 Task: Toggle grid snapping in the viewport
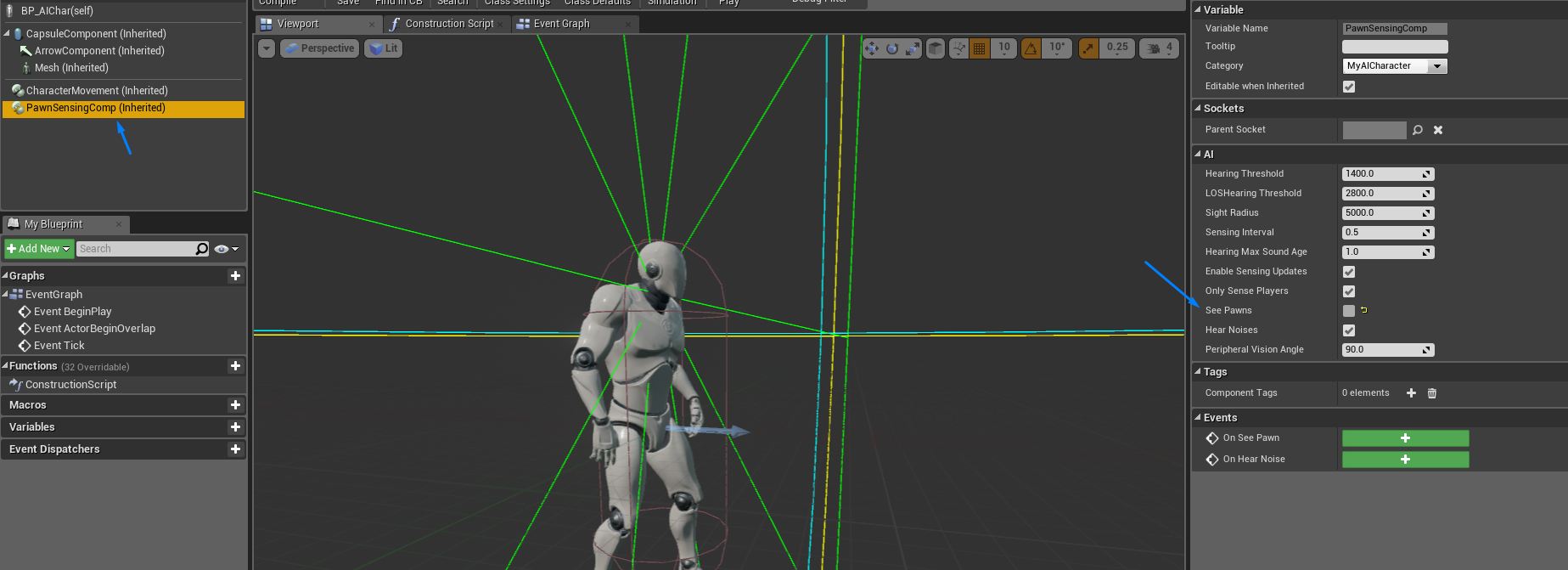[980, 48]
